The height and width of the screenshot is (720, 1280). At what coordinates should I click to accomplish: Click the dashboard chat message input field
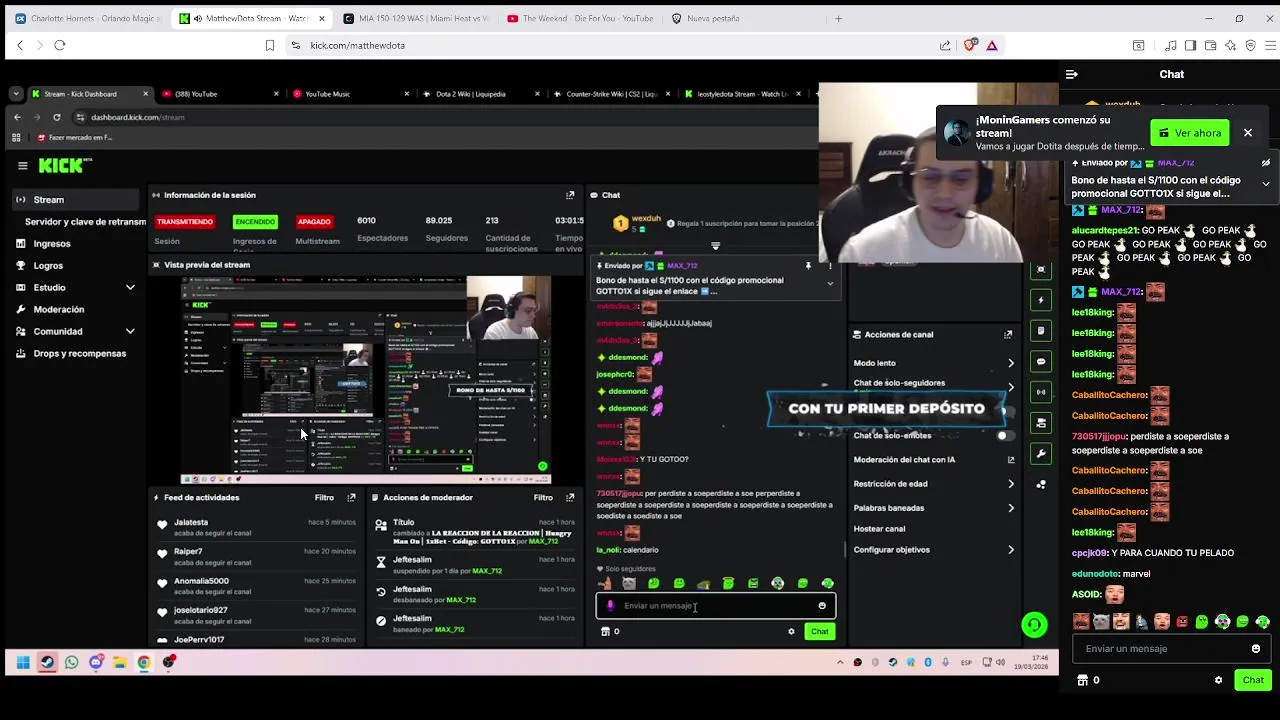coord(715,606)
